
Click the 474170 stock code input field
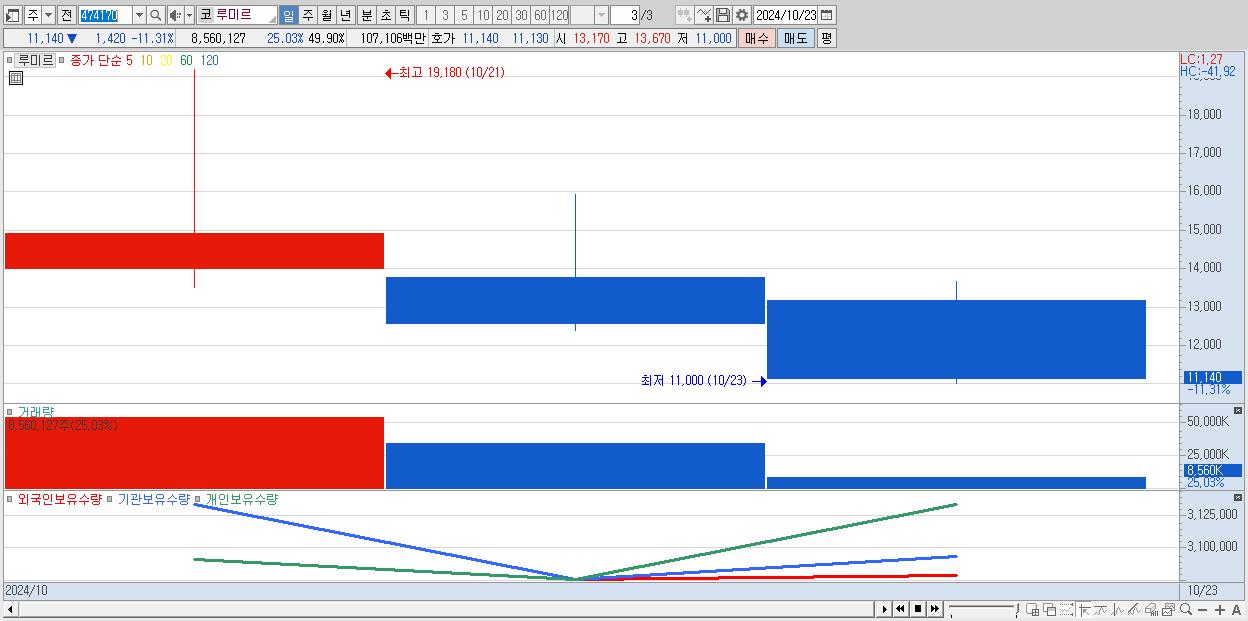click(x=105, y=15)
